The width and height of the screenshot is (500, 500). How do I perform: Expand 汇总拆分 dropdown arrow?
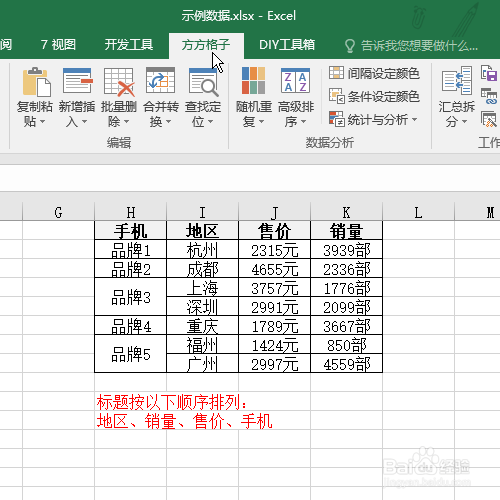(464, 122)
